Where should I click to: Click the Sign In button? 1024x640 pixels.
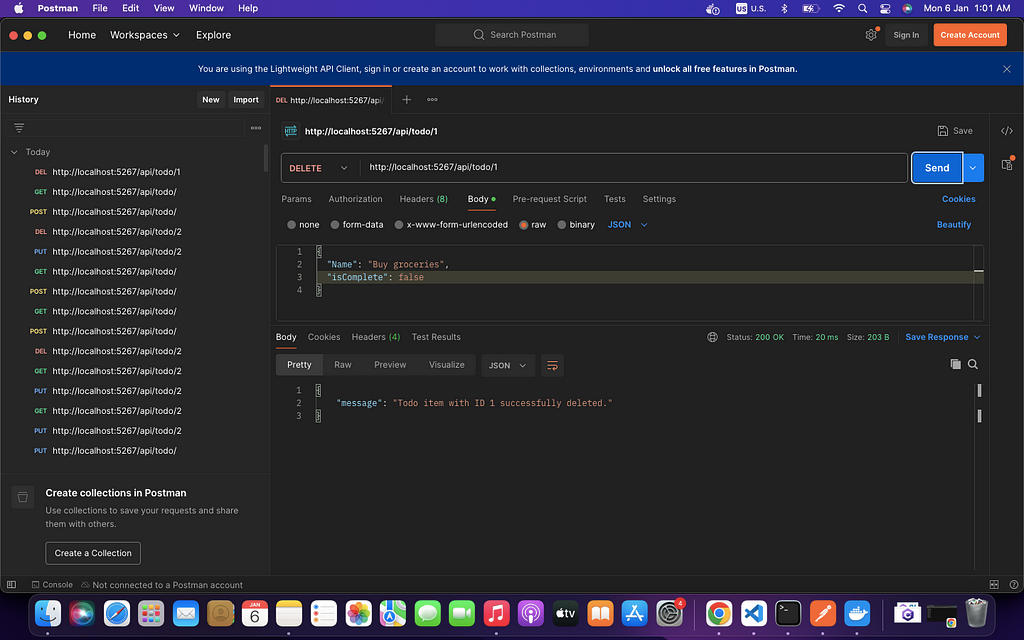pos(906,35)
